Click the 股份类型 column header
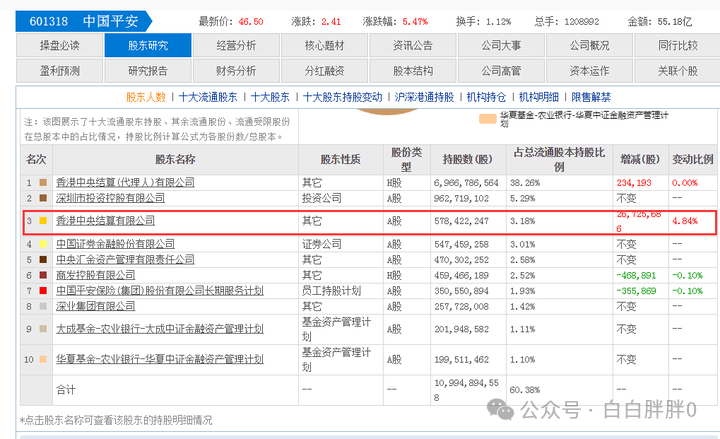720x439 pixels. tap(406, 160)
